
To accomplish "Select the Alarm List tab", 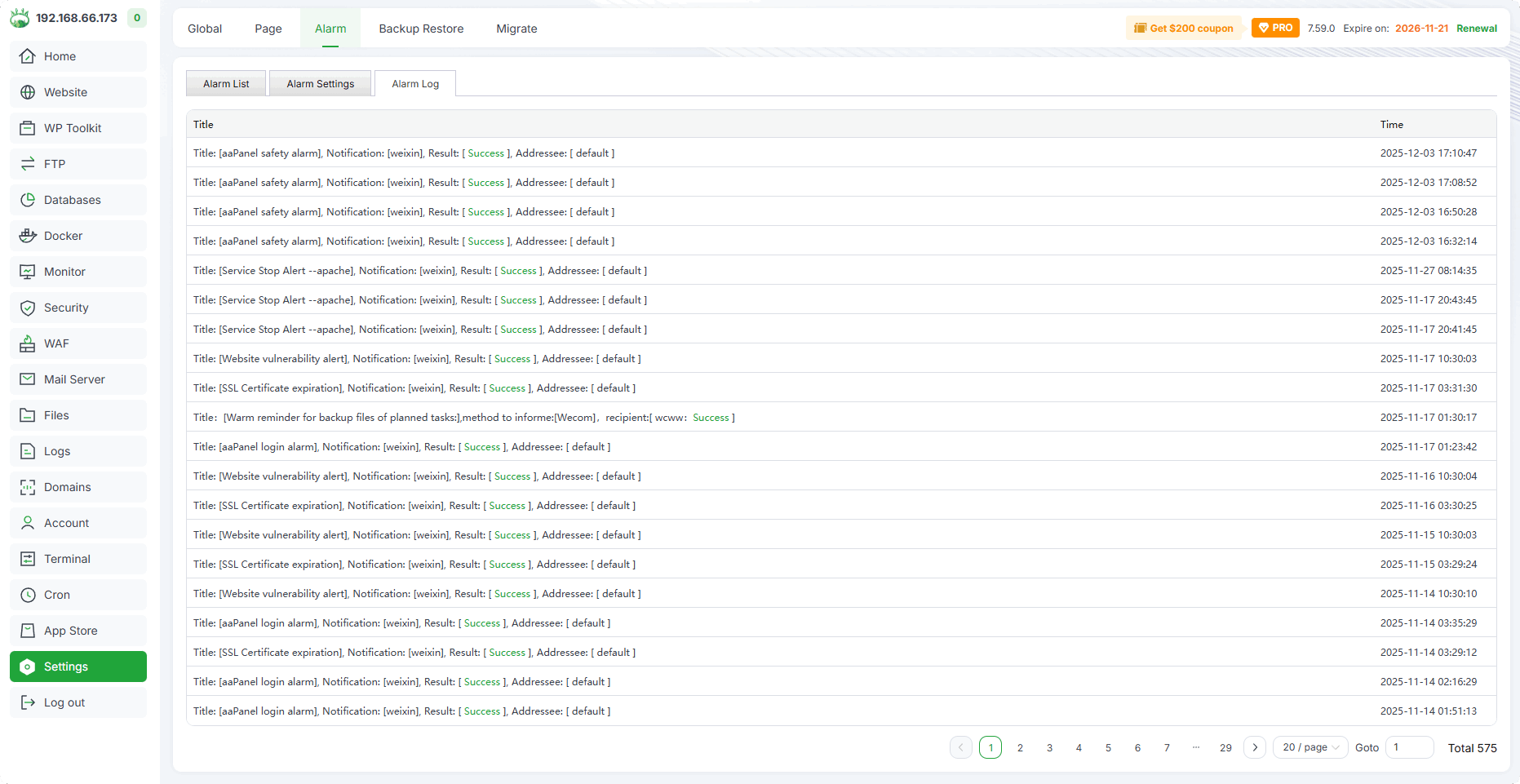I will pyautogui.click(x=226, y=84).
